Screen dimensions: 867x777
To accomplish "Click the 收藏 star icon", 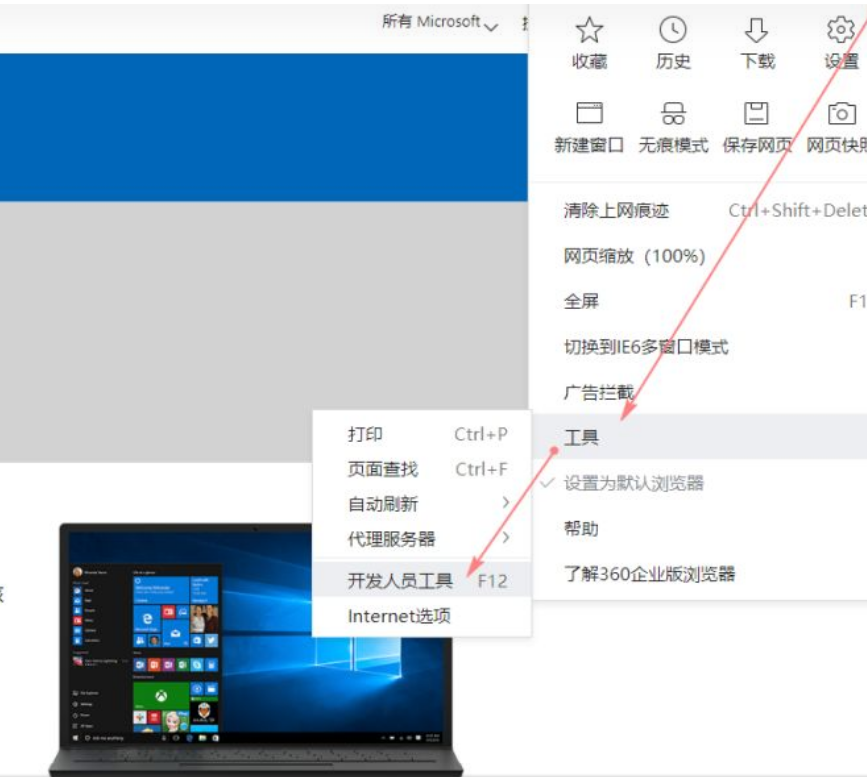I will (x=589, y=30).
